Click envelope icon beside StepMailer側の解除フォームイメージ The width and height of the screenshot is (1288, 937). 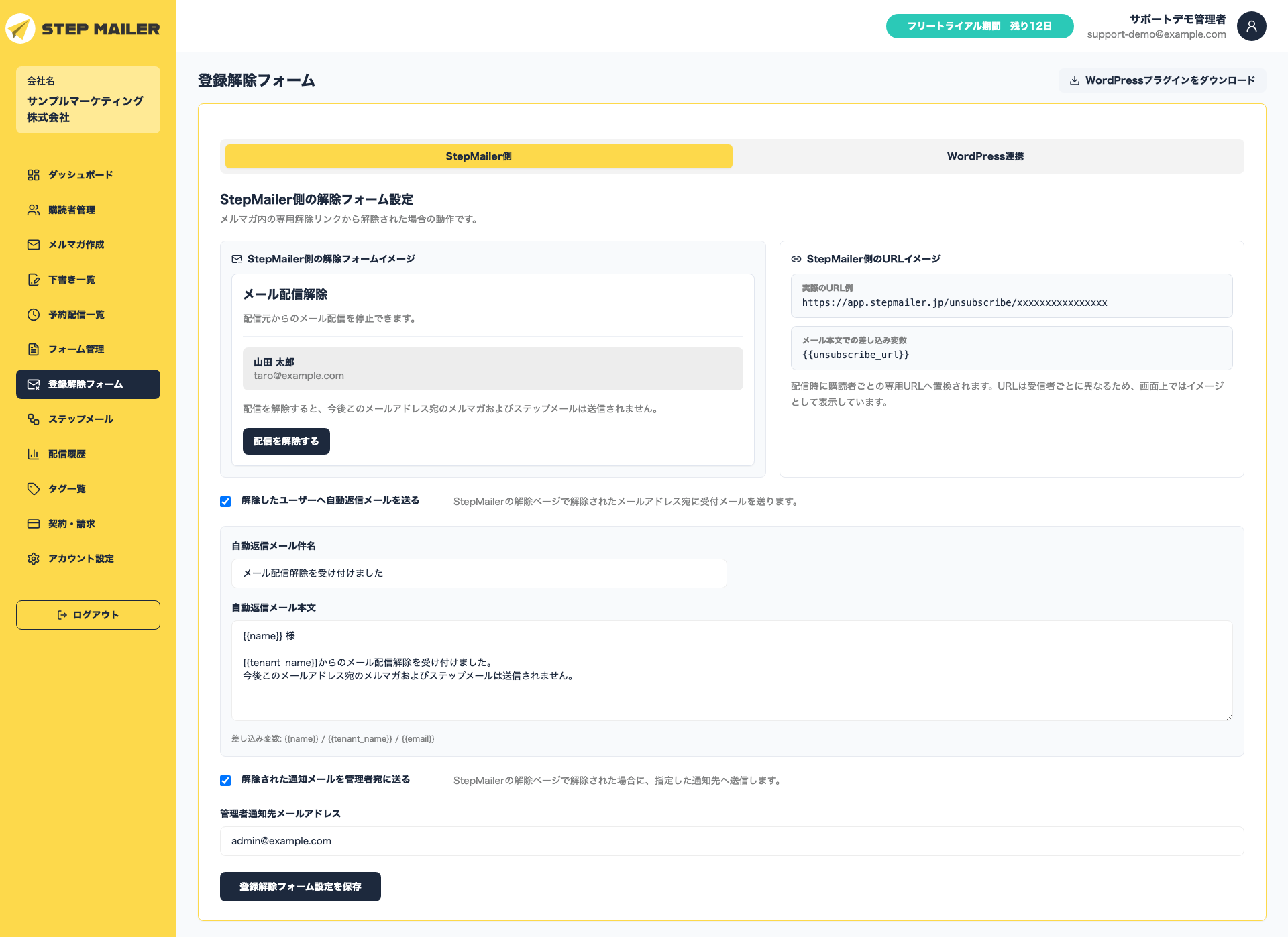(x=237, y=259)
